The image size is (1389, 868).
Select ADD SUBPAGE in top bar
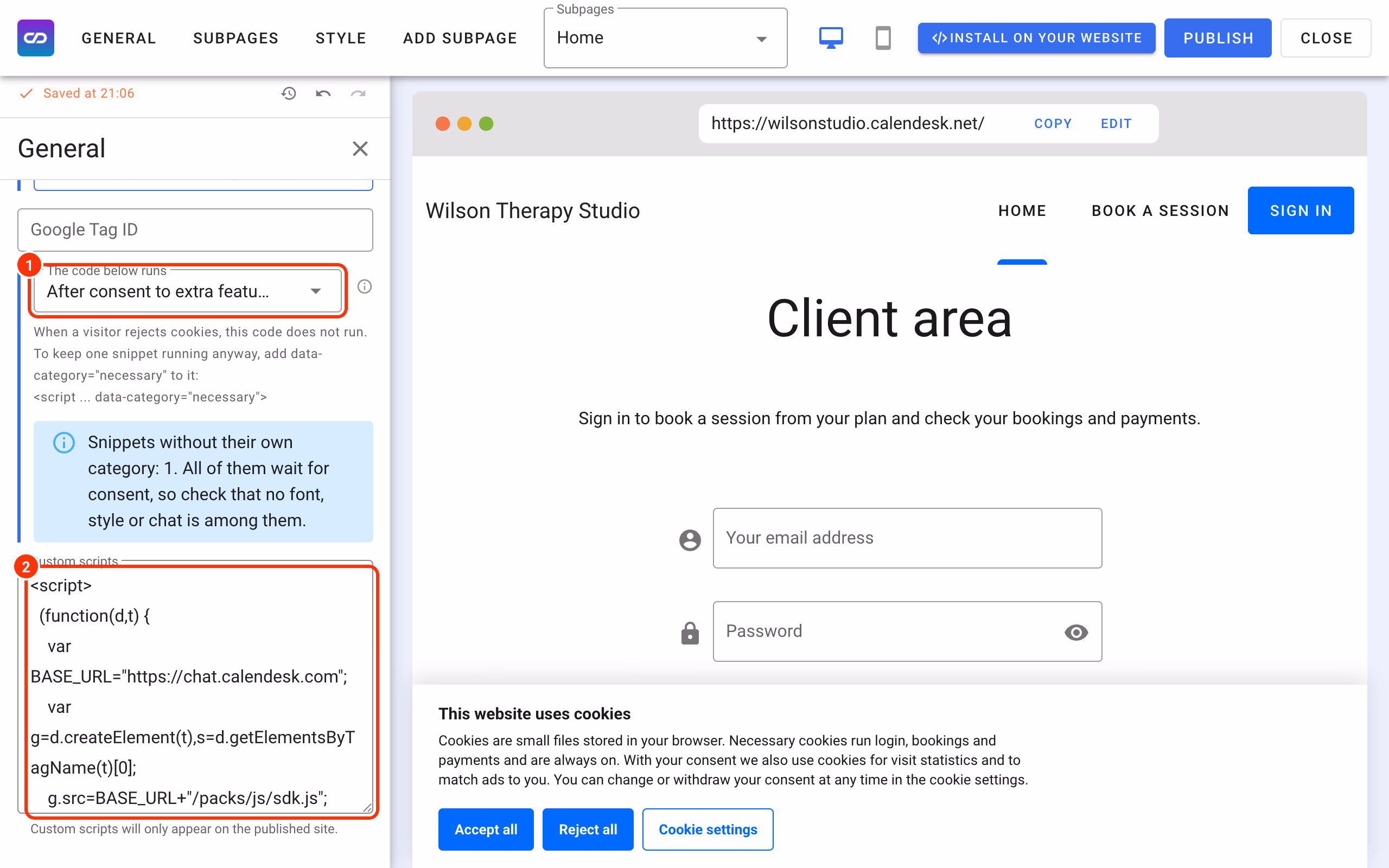[460, 39]
